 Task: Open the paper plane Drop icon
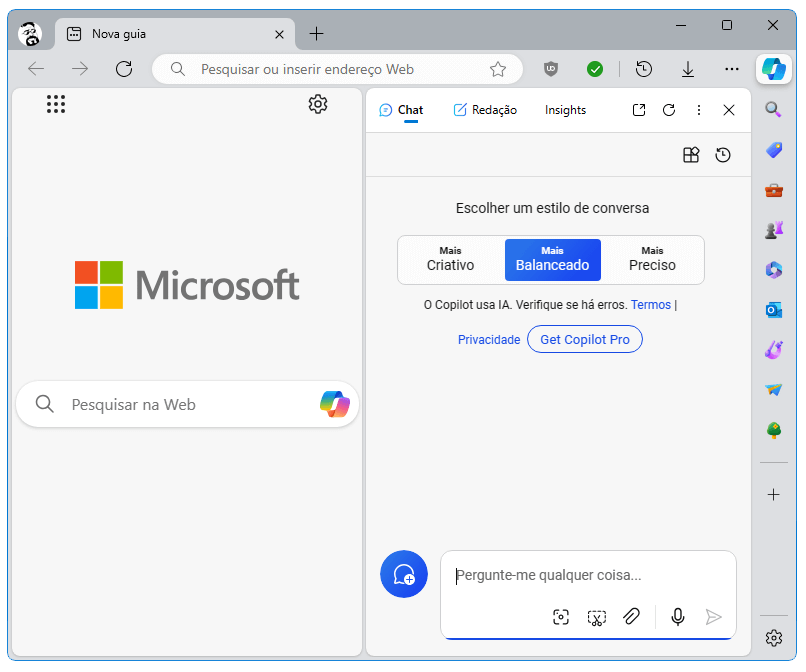click(x=774, y=390)
